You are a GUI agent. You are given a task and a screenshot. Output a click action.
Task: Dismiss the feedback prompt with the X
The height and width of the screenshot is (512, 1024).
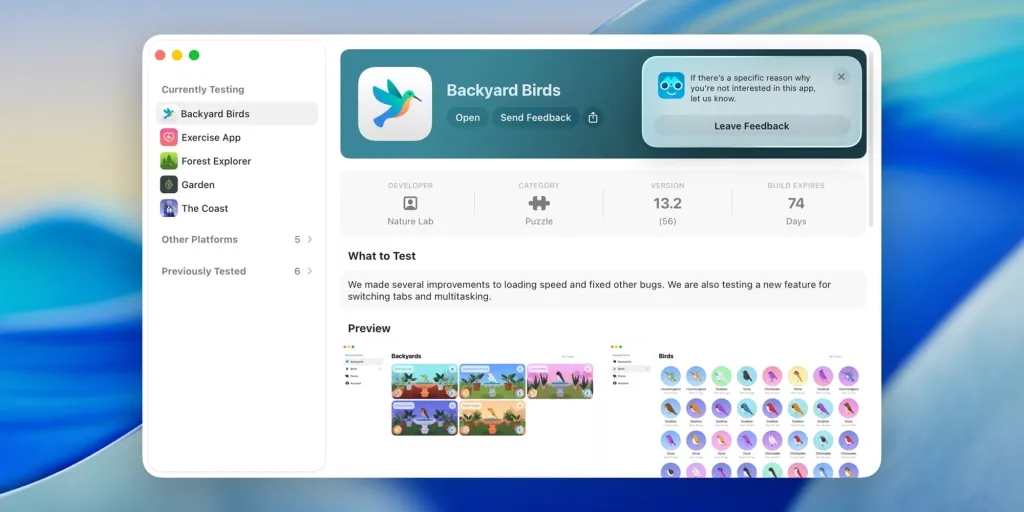[x=841, y=77]
